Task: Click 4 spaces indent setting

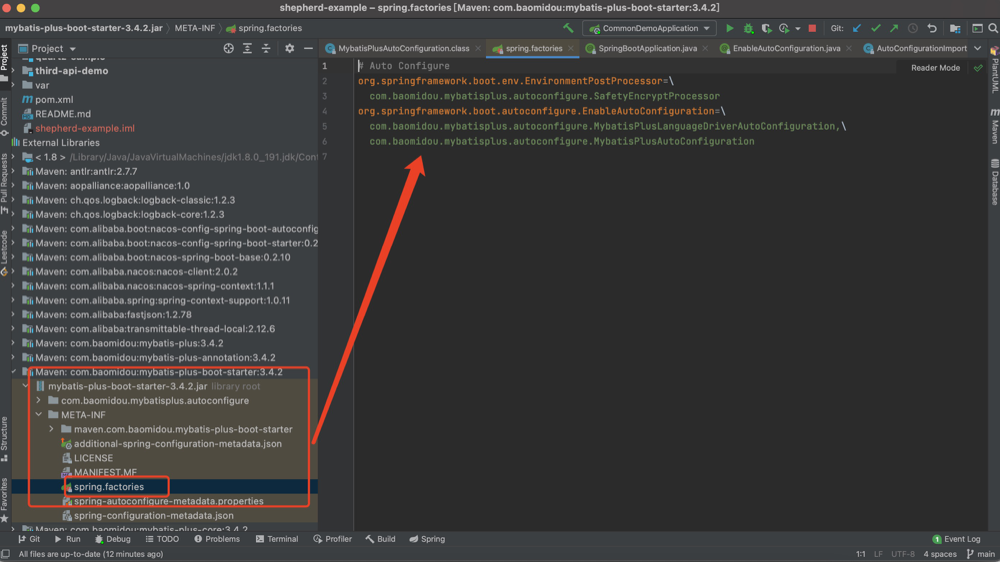Action: pos(939,554)
